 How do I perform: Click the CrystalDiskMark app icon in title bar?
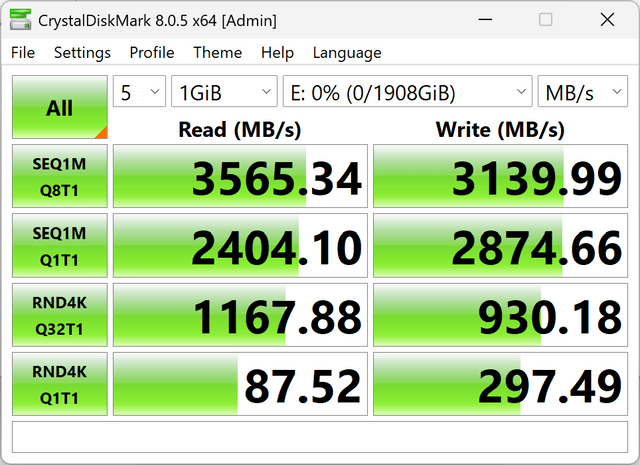(20, 19)
